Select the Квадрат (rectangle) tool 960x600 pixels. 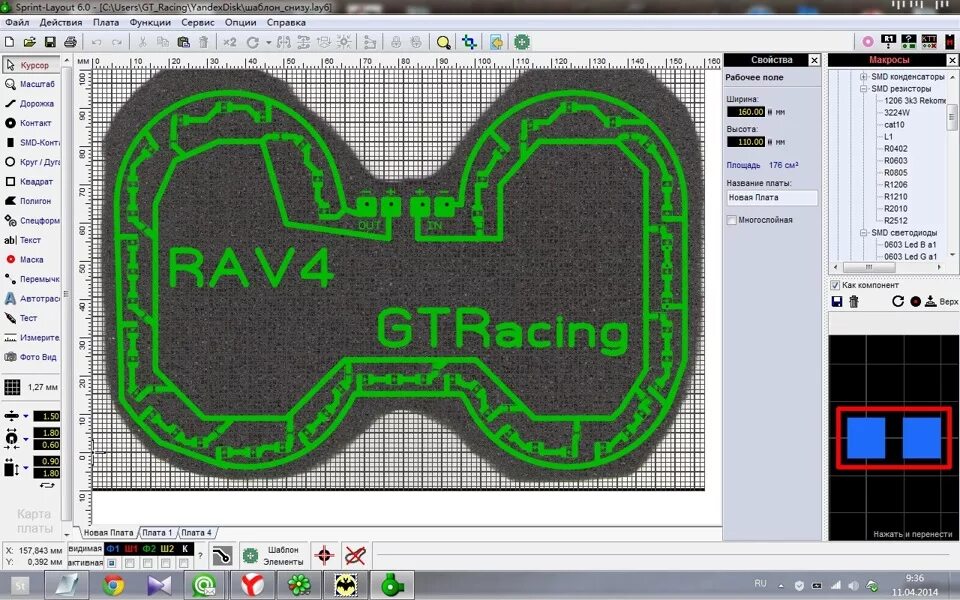point(30,182)
